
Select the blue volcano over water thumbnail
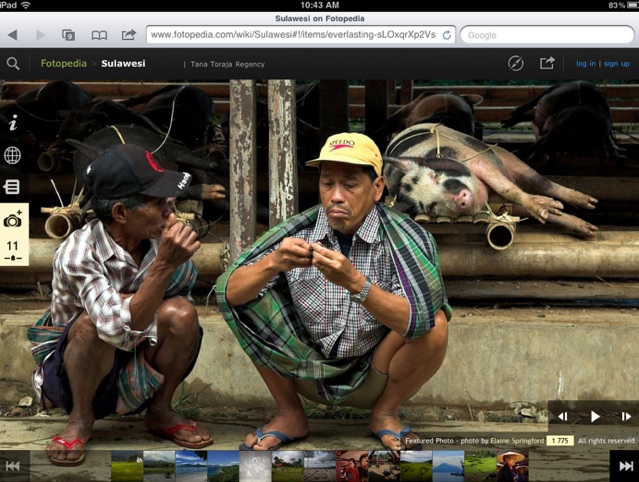pyautogui.click(x=448, y=466)
